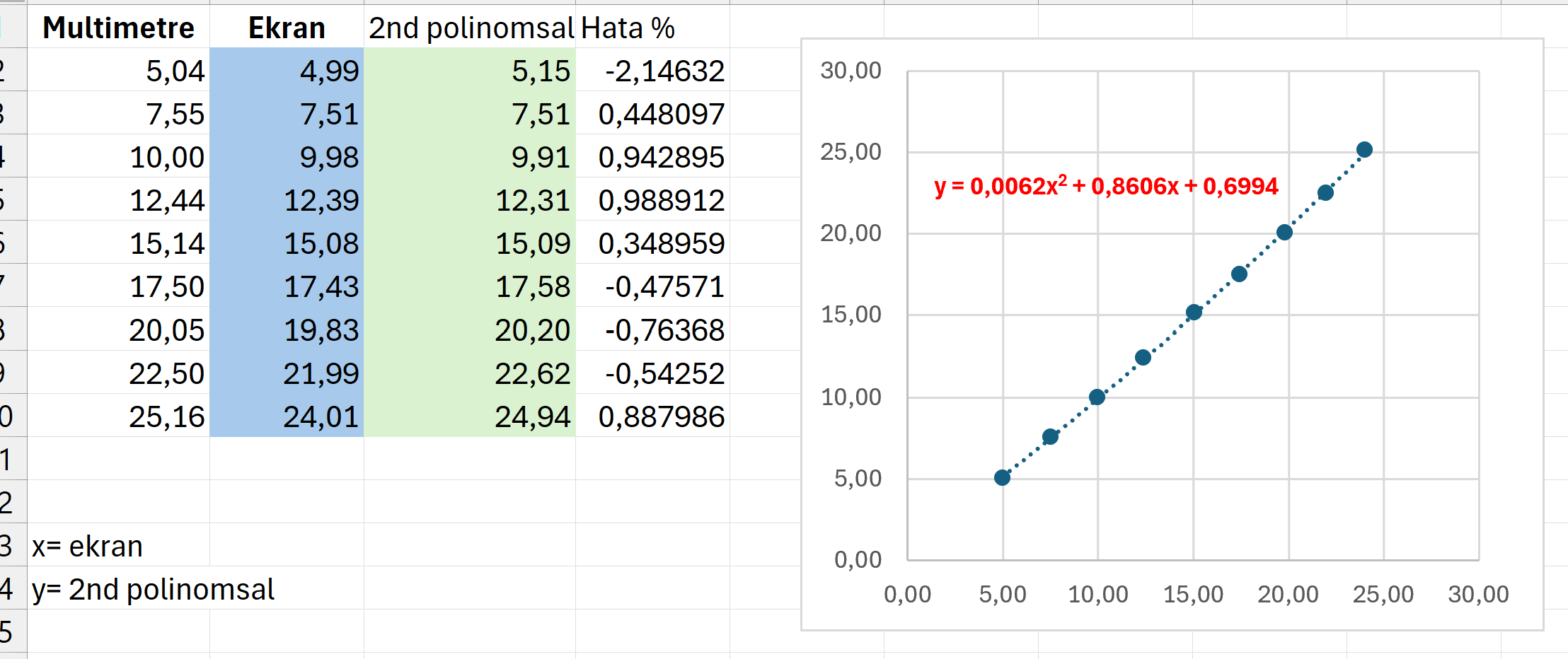Select Ekran cell 19,83

click(287, 329)
